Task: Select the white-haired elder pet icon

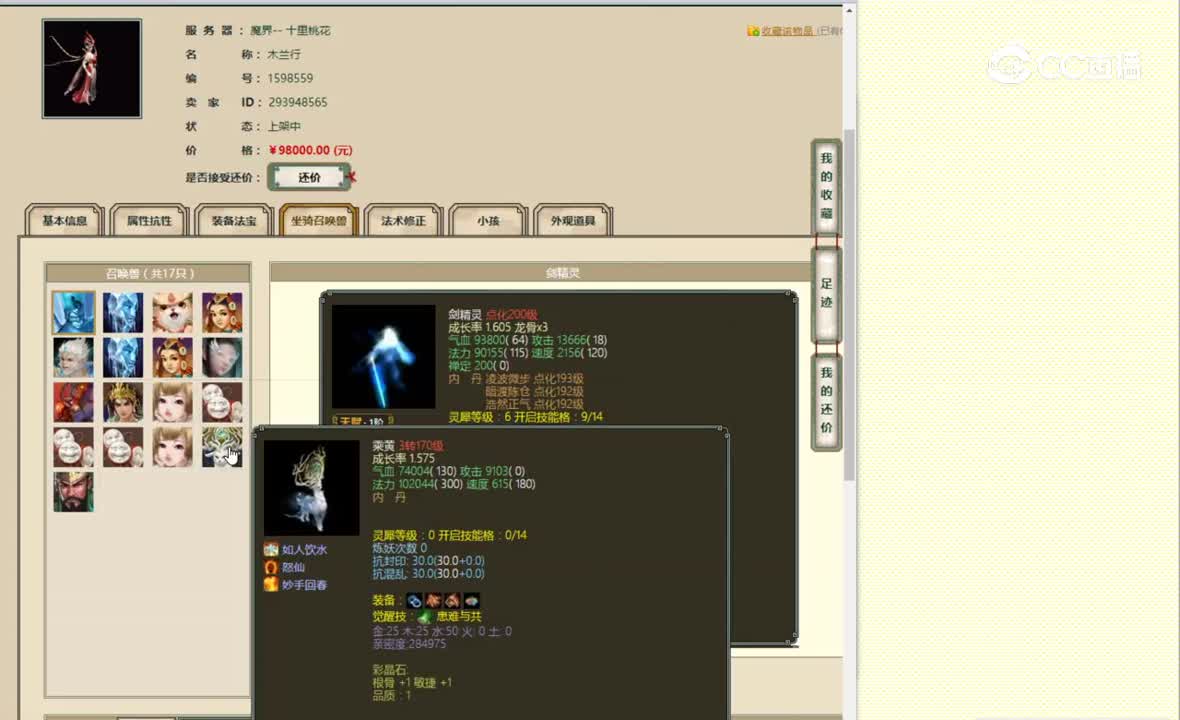Action: point(74,357)
